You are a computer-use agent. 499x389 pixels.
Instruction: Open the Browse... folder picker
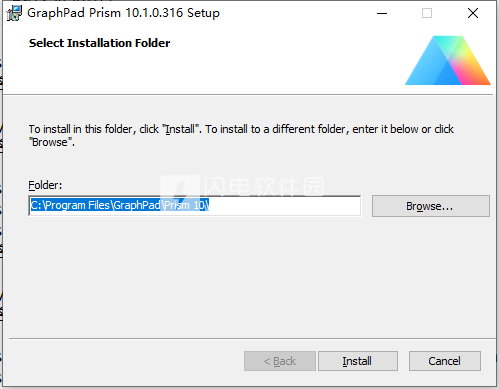click(431, 206)
